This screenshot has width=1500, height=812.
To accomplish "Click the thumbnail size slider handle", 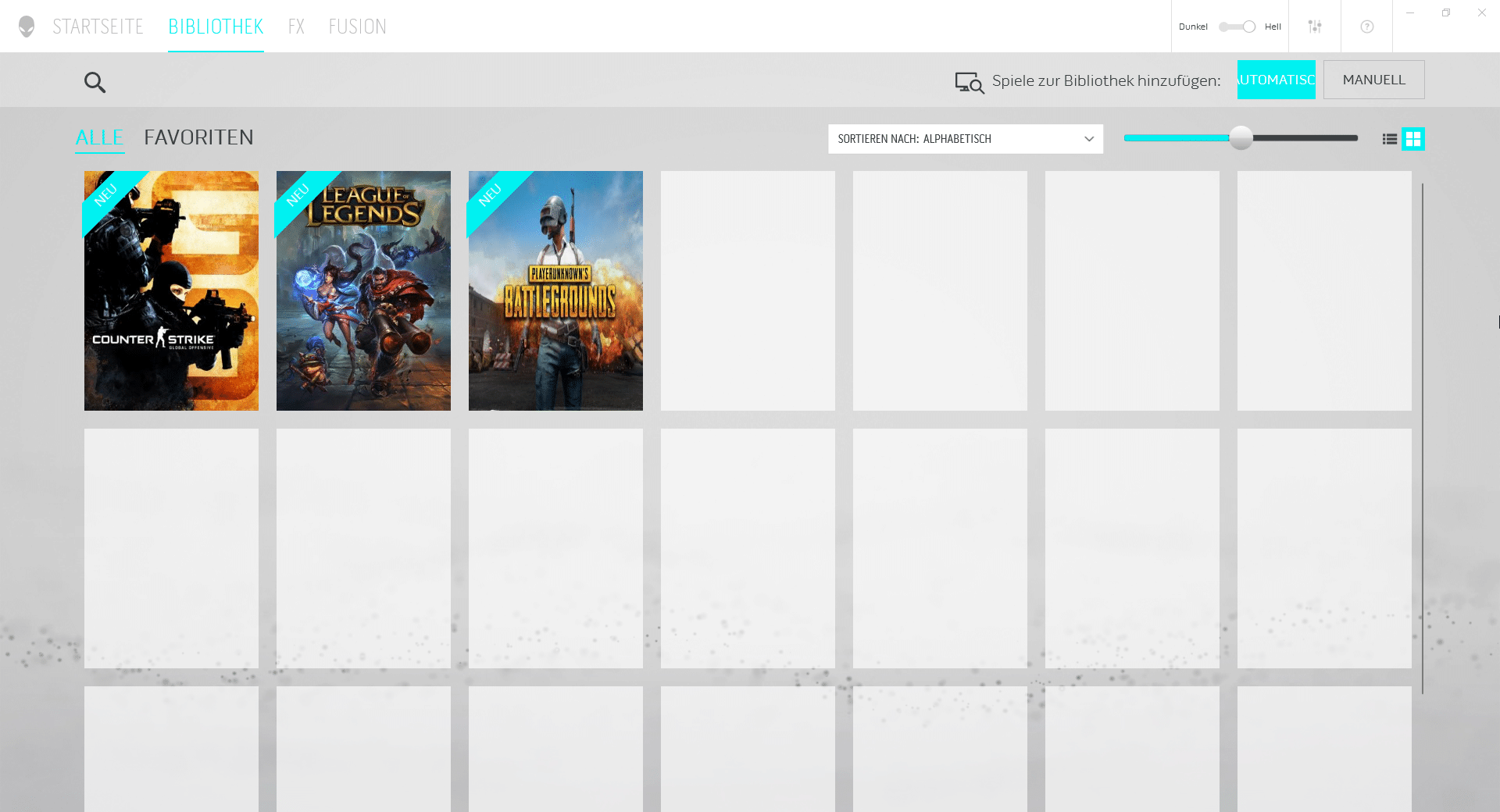I will 1241,138.
